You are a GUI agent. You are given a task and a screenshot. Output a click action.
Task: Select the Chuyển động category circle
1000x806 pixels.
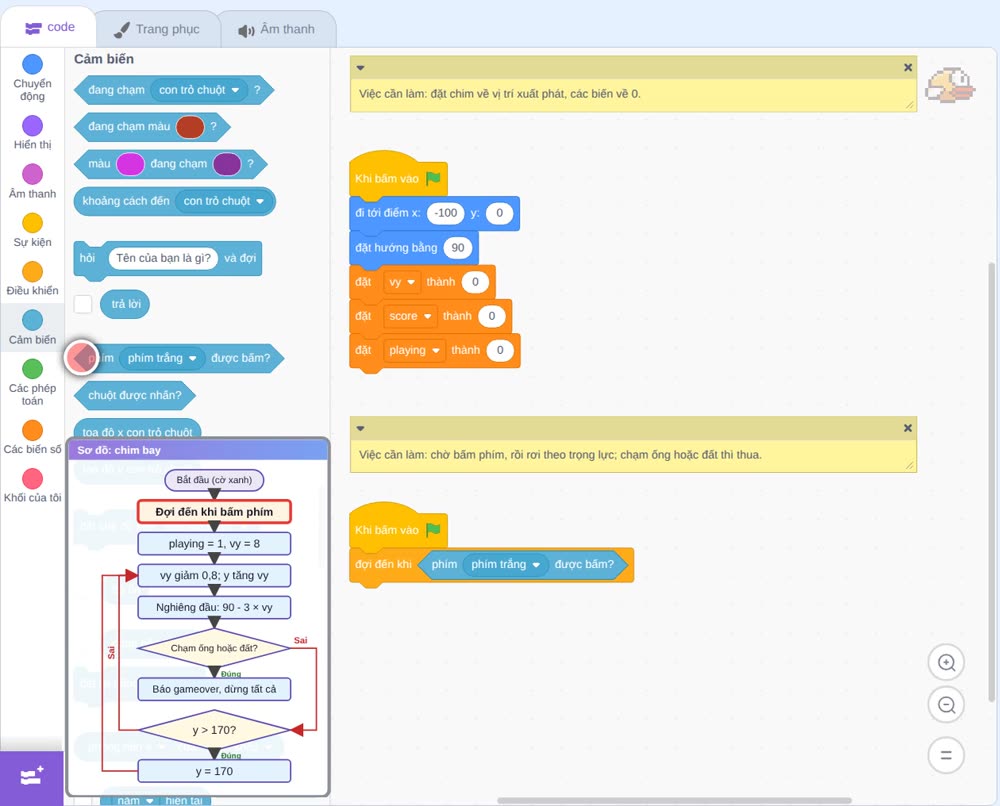pyautogui.click(x=33, y=64)
